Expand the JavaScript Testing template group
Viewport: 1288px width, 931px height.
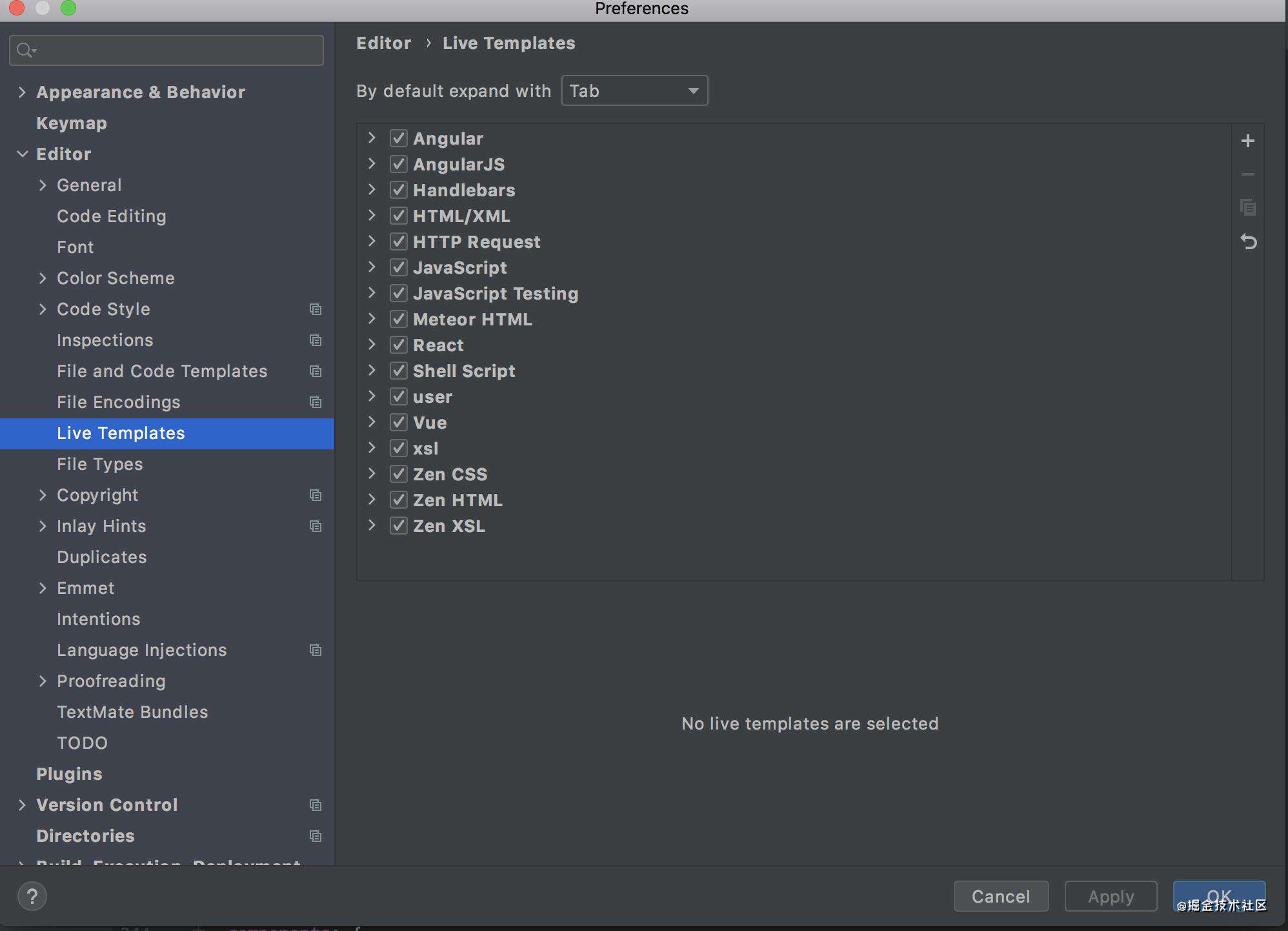[372, 293]
